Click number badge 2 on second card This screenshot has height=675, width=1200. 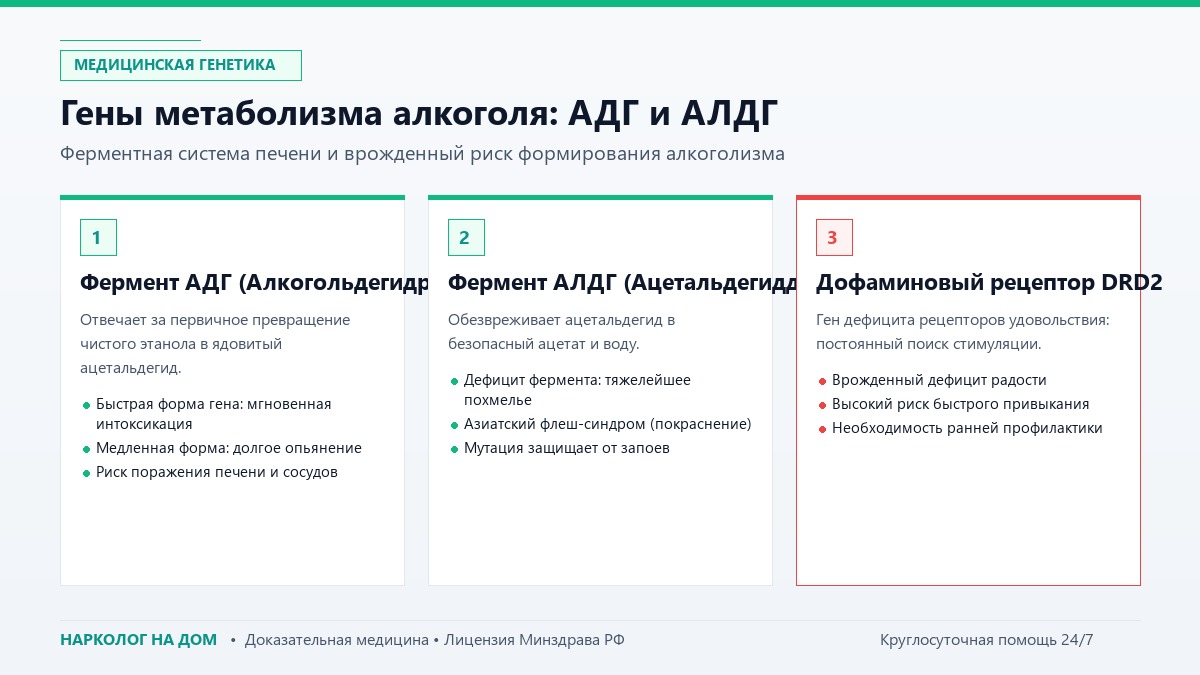466,237
